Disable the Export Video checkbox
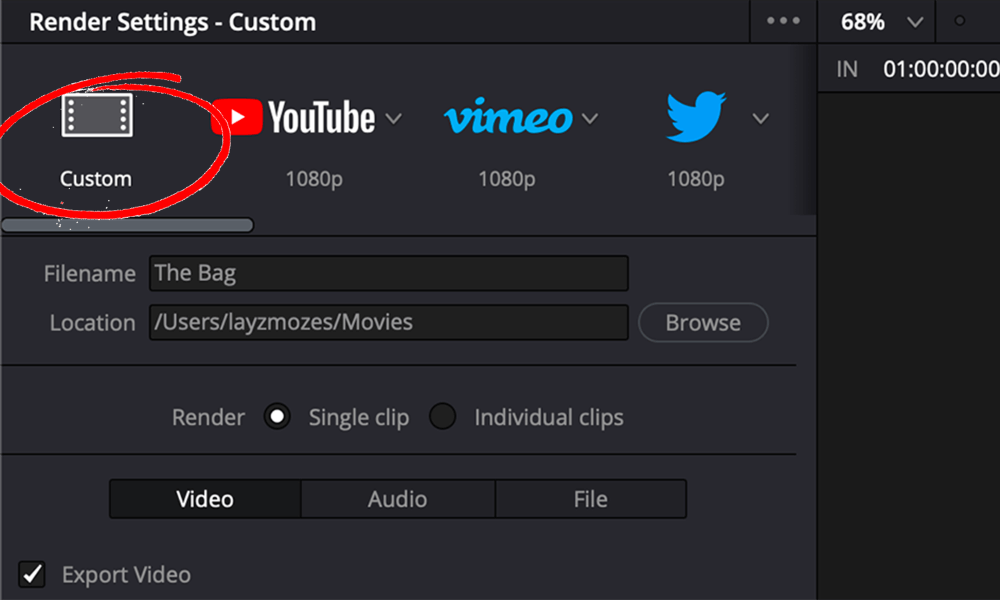1000x600 pixels. point(31,574)
